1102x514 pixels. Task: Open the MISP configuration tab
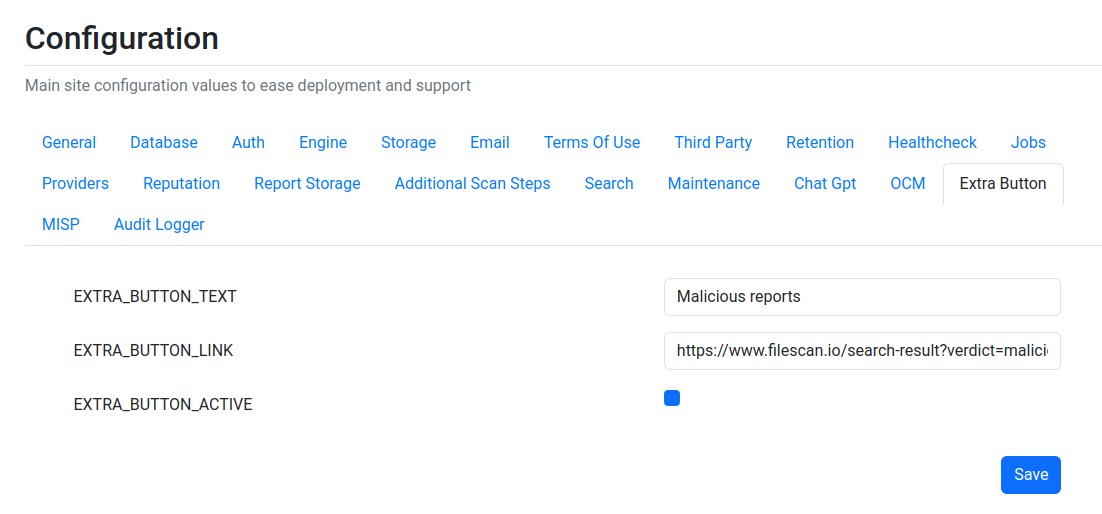[60, 225]
